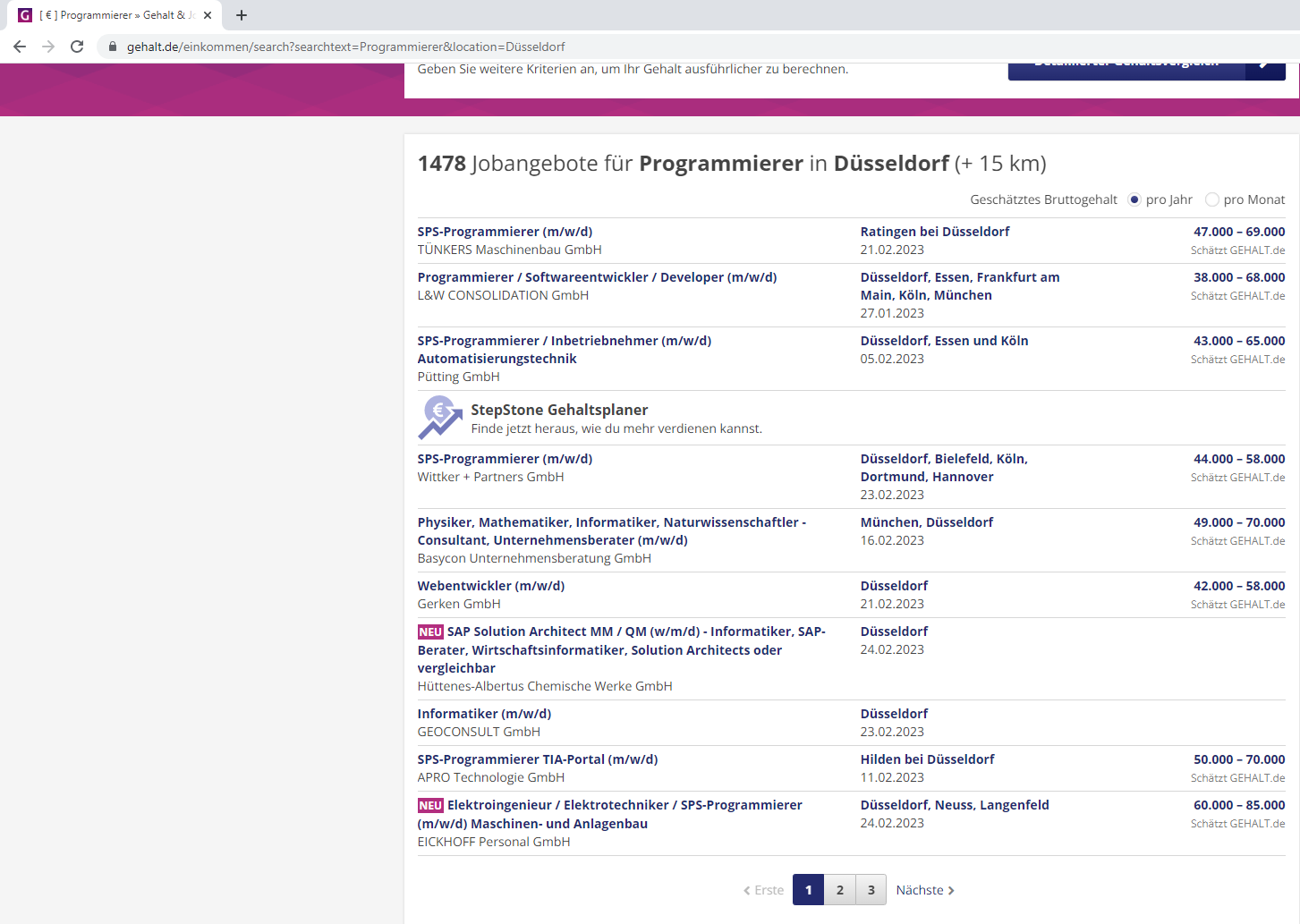The height and width of the screenshot is (924, 1300).
Task: Click salary range 44.000 – 58.000
Action: pyautogui.click(x=1239, y=459)
